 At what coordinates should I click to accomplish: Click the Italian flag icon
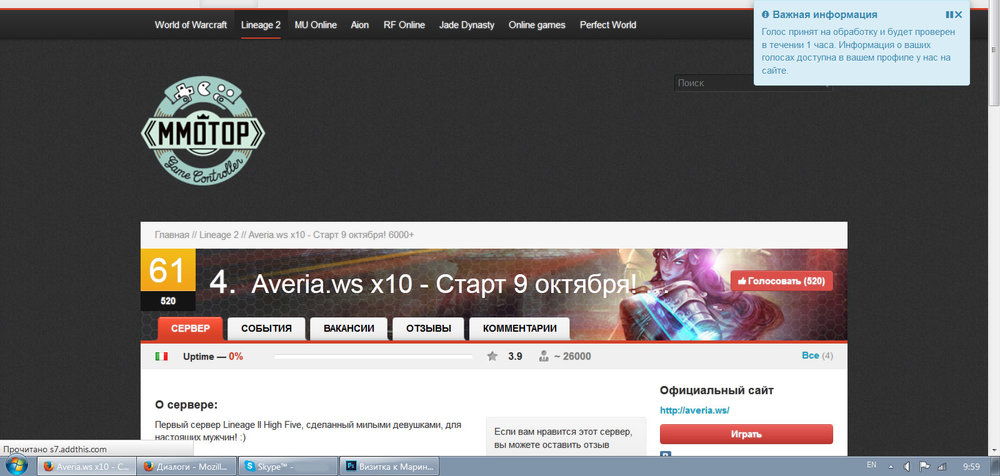click(x=161, y=356)
